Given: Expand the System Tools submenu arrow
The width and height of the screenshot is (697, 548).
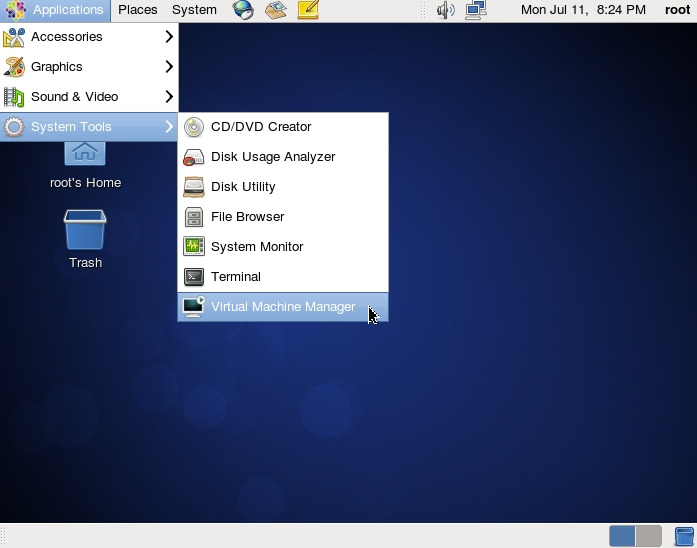Looking at the screenshot, I should [169, 127].
